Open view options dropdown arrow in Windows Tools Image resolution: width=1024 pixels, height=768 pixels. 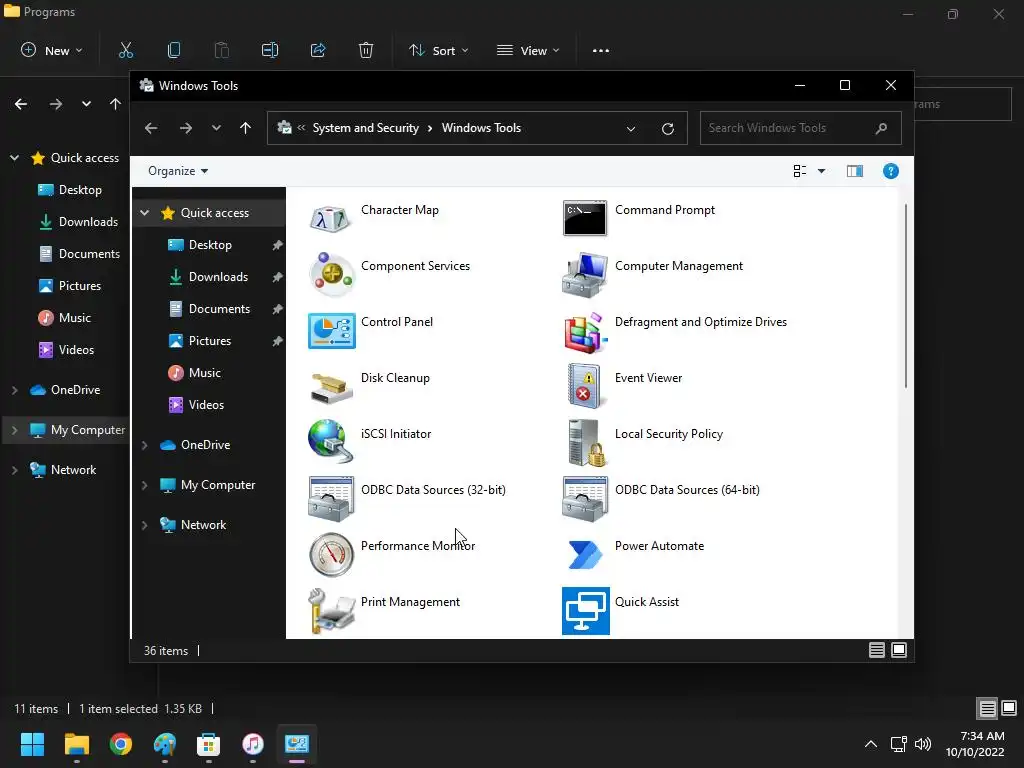(x=822, y=171)
